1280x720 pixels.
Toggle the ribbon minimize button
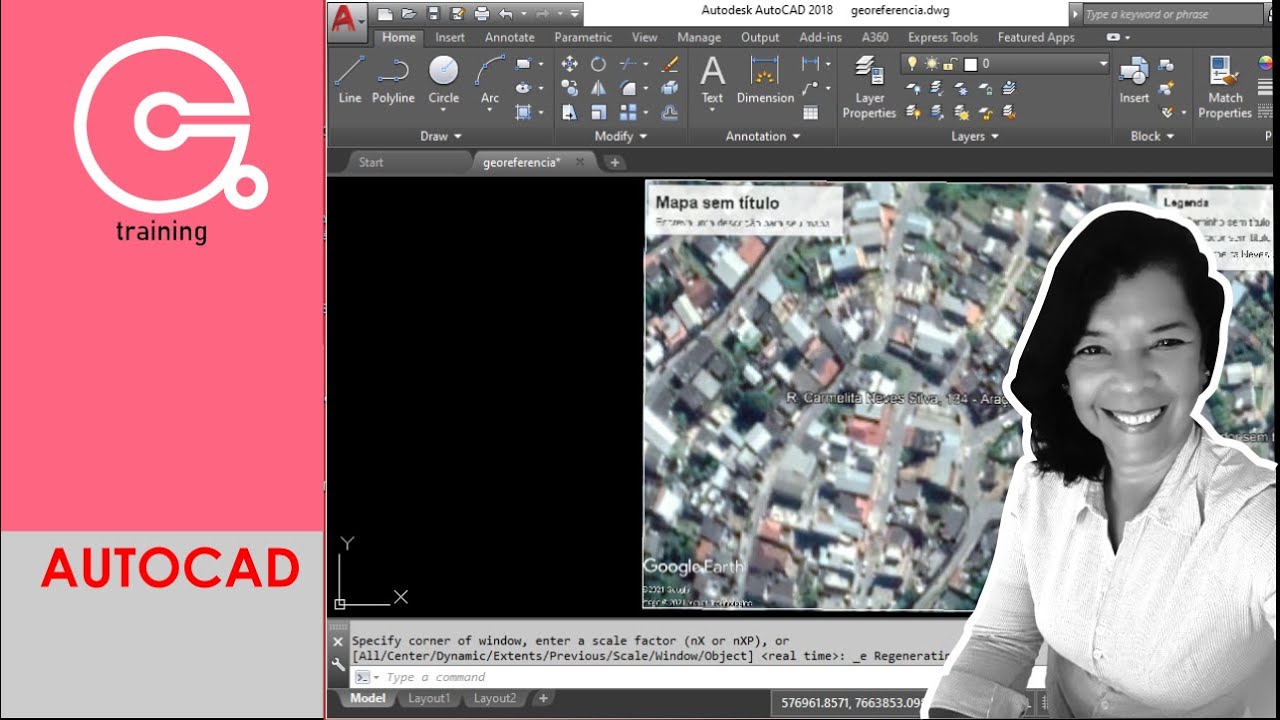tap(1112, 37)
